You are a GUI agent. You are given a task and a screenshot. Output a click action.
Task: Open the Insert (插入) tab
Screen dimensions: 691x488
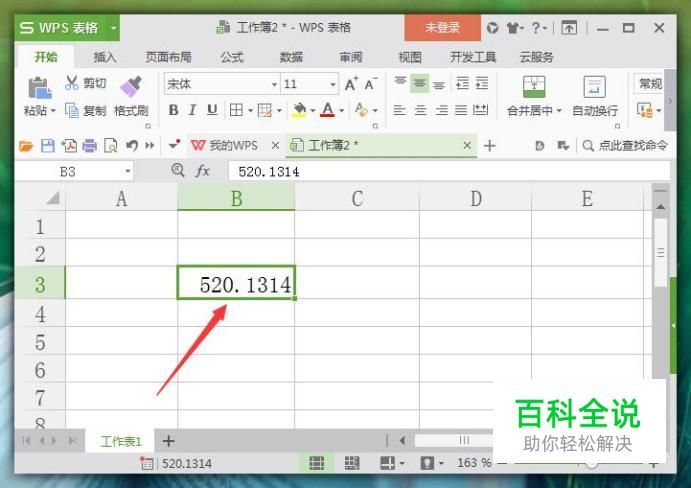[105, 57]
